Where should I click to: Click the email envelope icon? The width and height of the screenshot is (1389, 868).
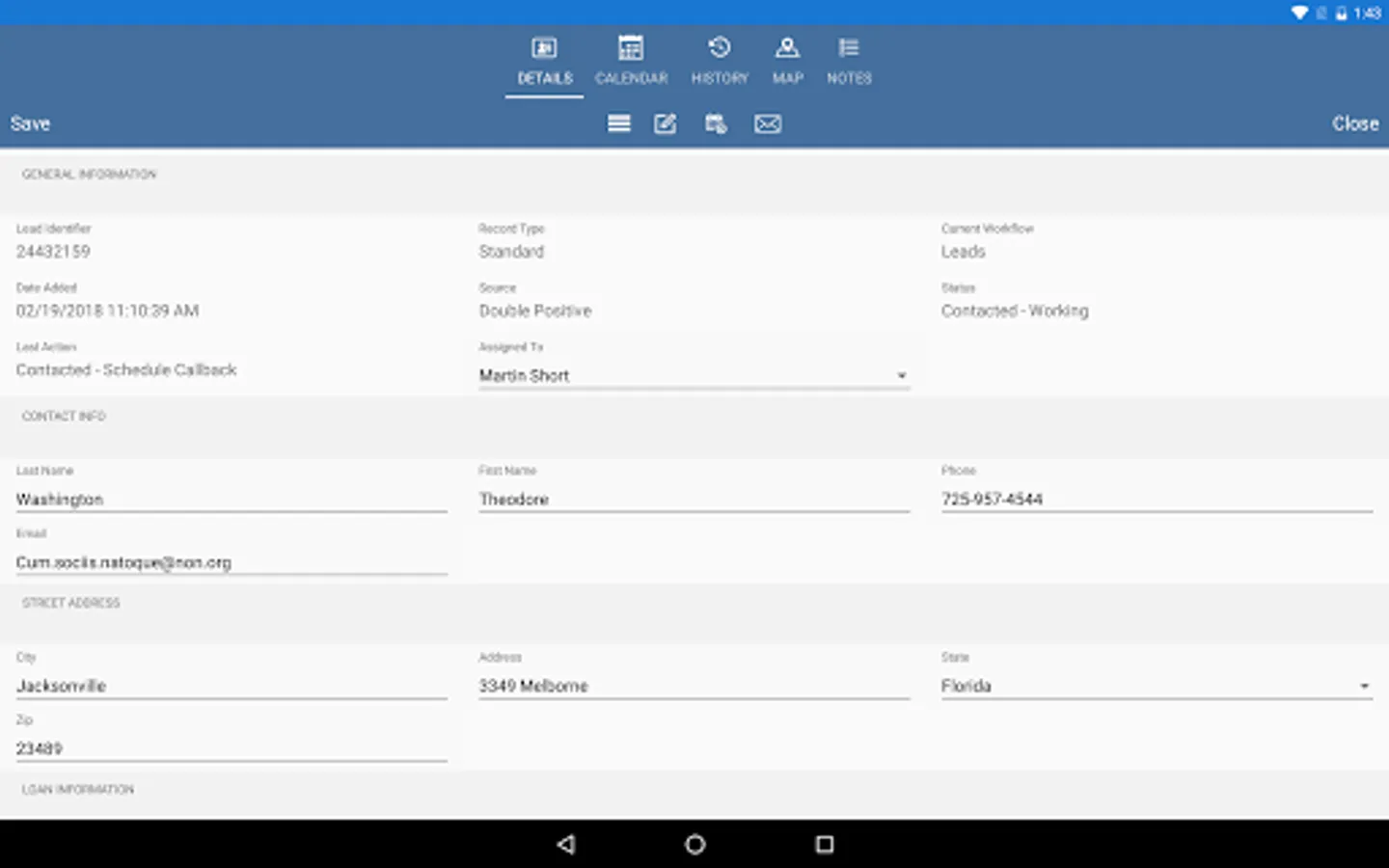point(768,123)
